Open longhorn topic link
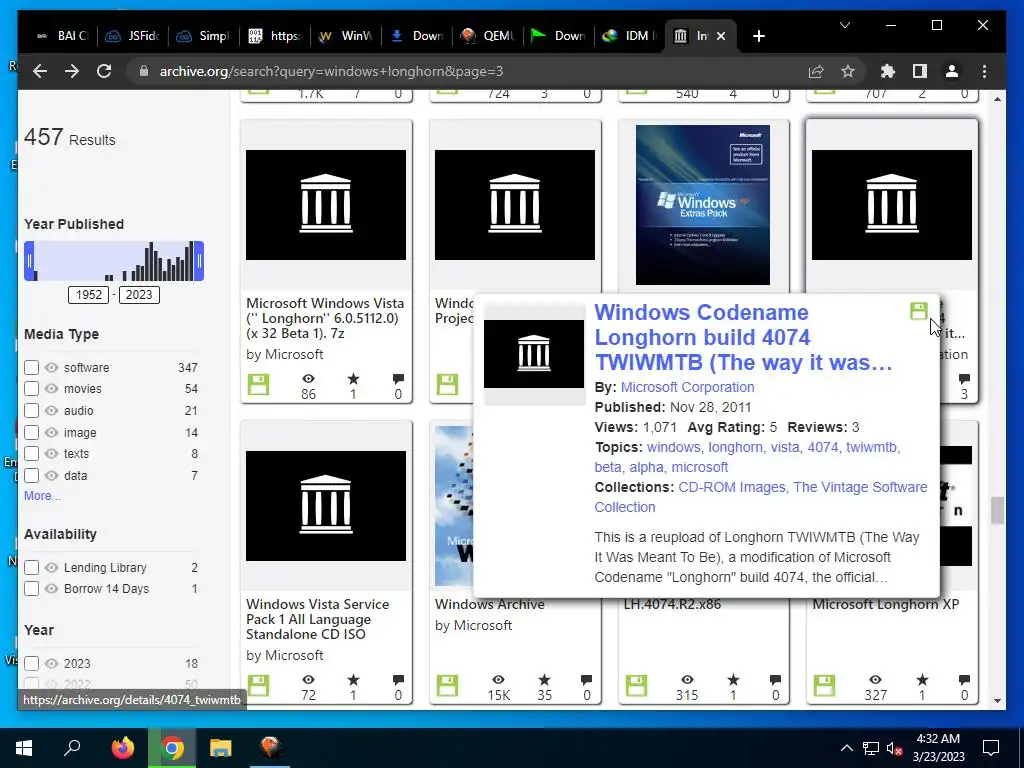This screenshot has width=1024, height=768. click(x=735, y=447)
